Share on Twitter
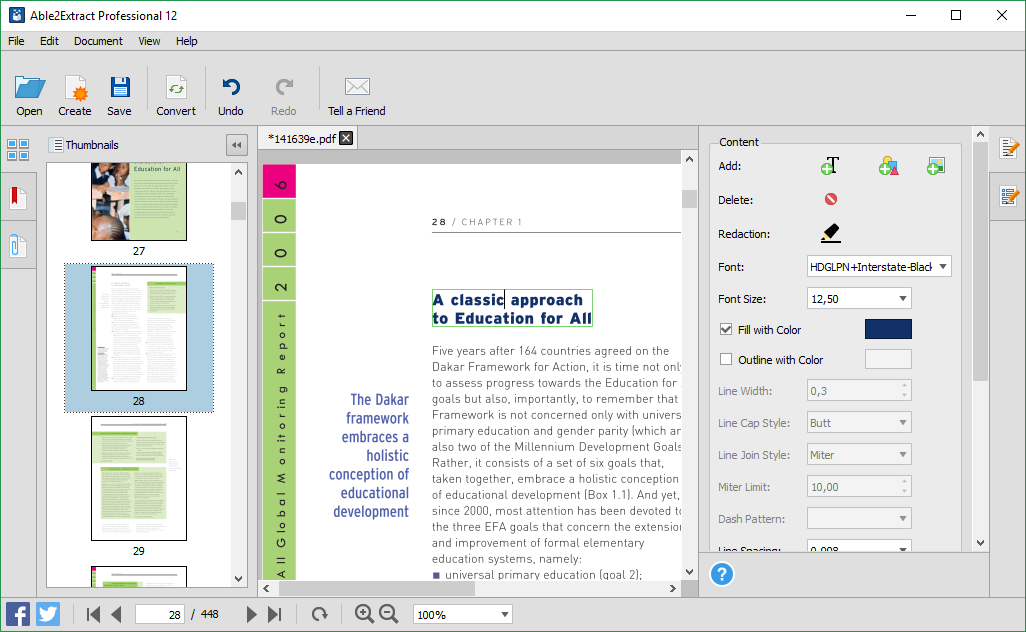Screen dimensions: 1026x632 (48, 614)
